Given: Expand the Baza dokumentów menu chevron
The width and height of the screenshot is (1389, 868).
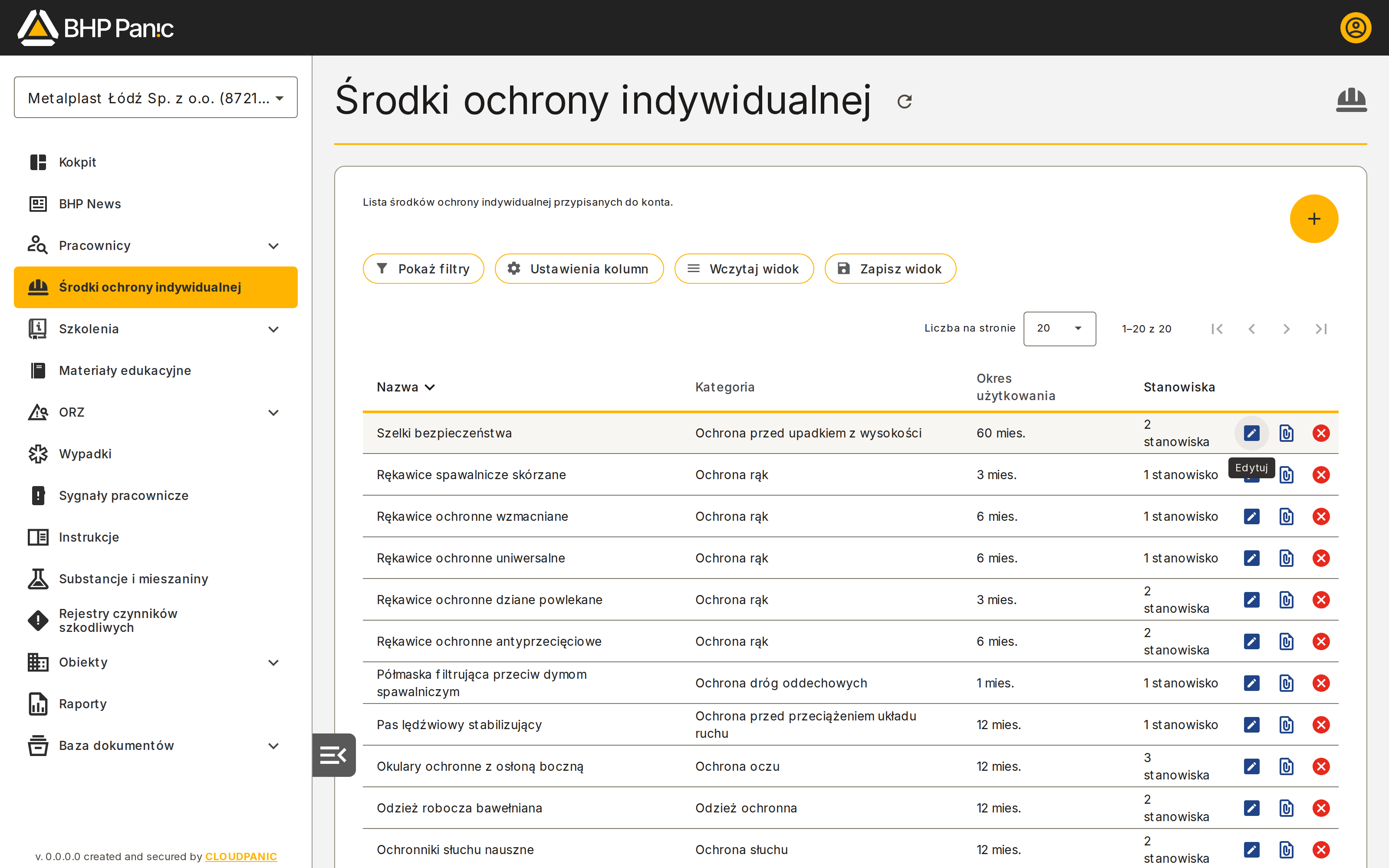Looking at the screenshot, I should (274, 746).
